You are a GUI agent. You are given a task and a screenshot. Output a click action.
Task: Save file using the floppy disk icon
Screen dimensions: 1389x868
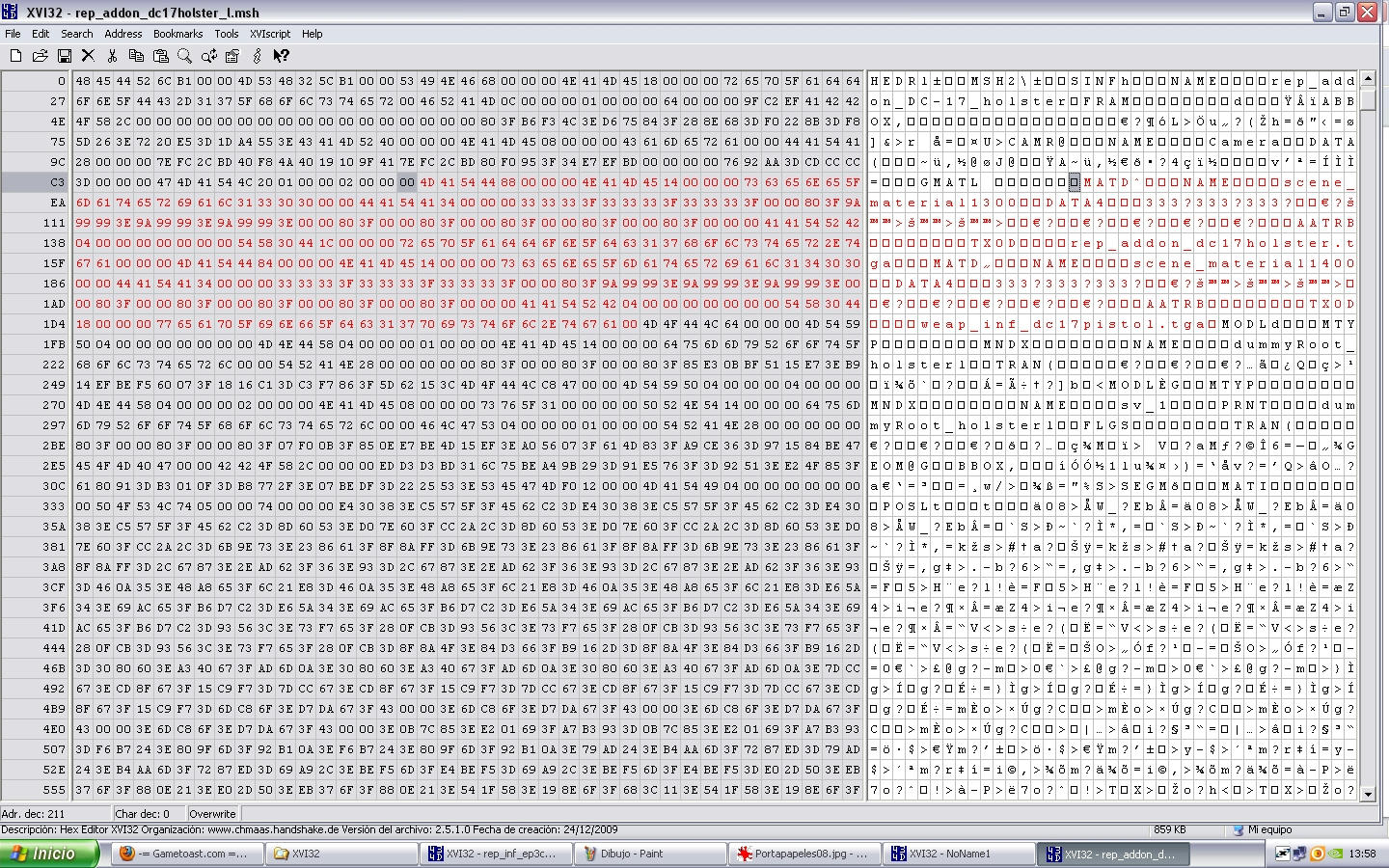64,56
